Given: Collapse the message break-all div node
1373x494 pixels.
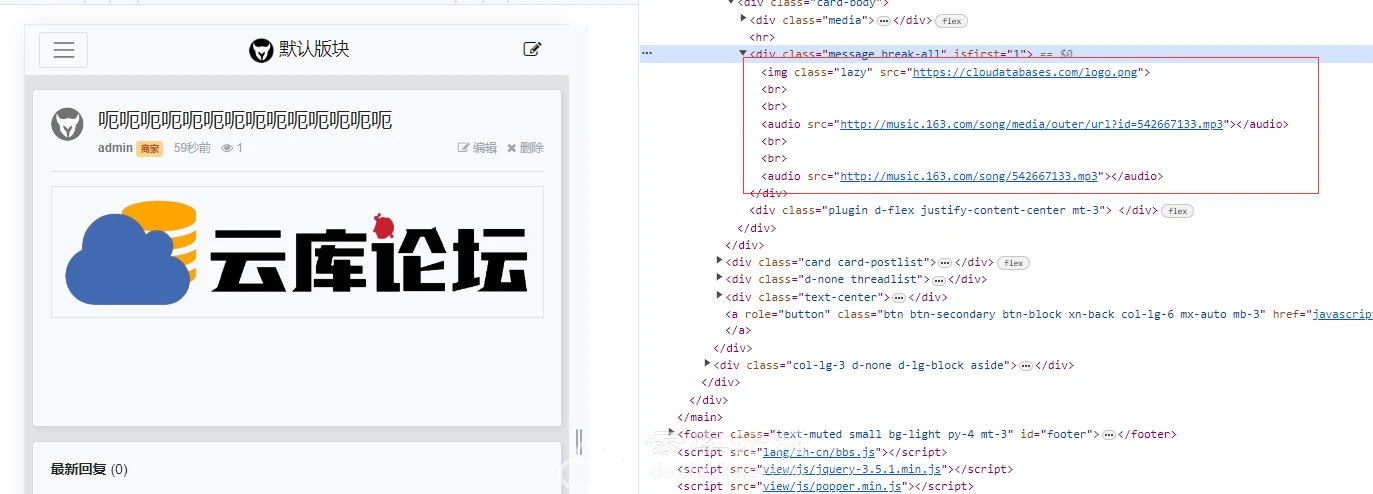Looking at the screenshot, I should coord(743,54).
